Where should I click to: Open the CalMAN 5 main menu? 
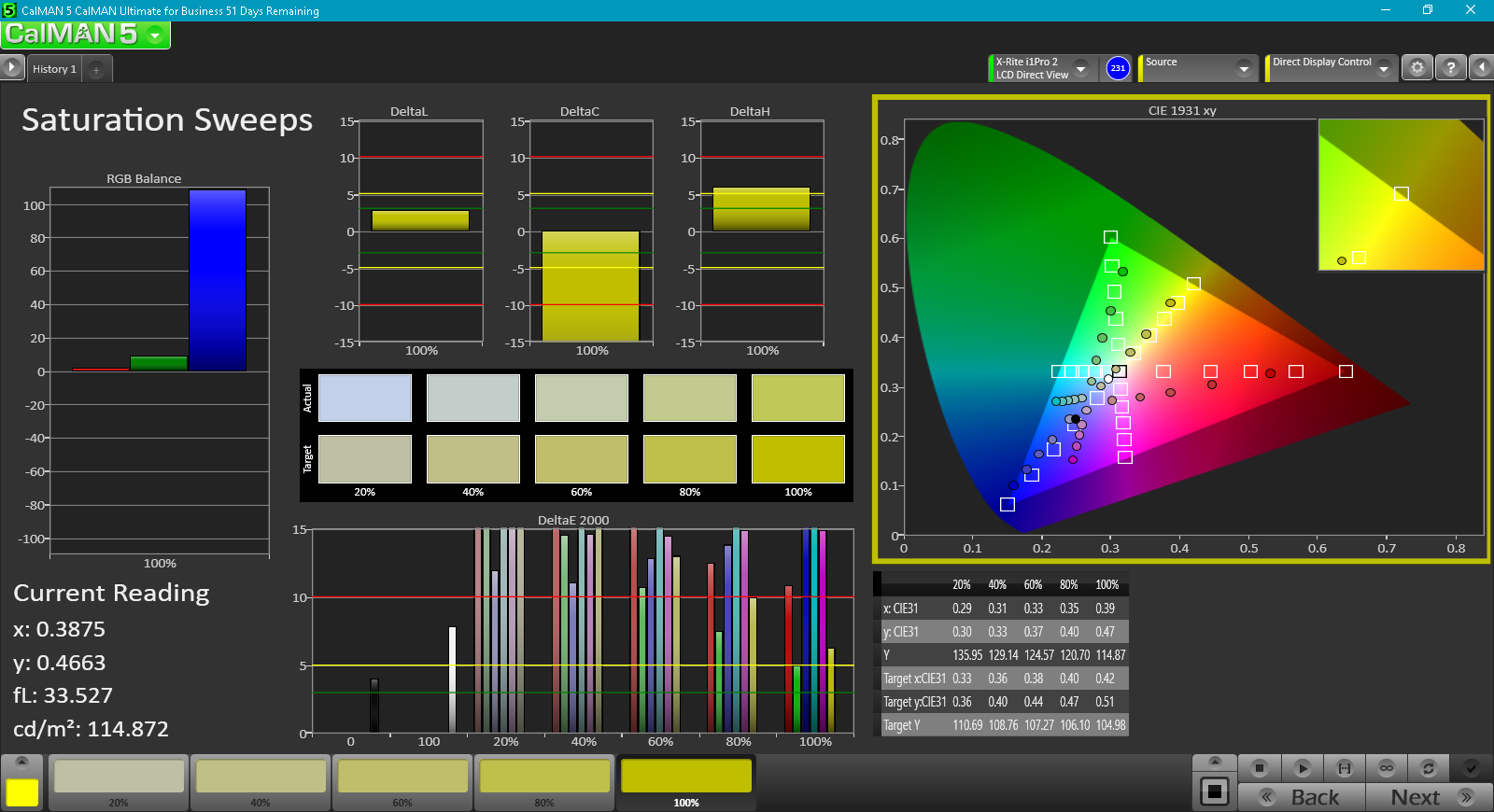tap(155, 35)
